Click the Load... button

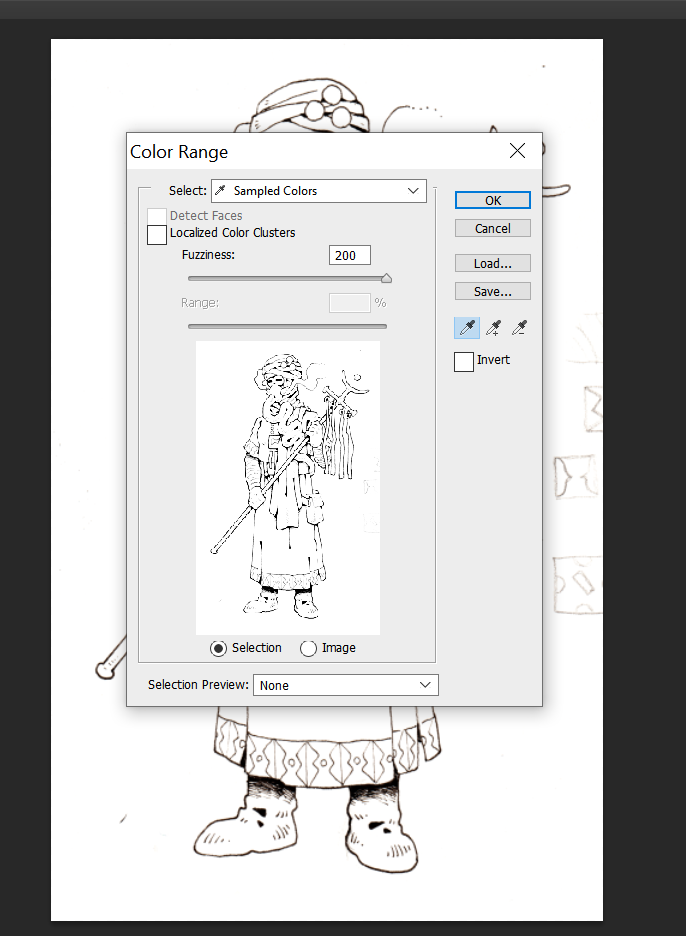pyautogui.click(x=493, y=263)
